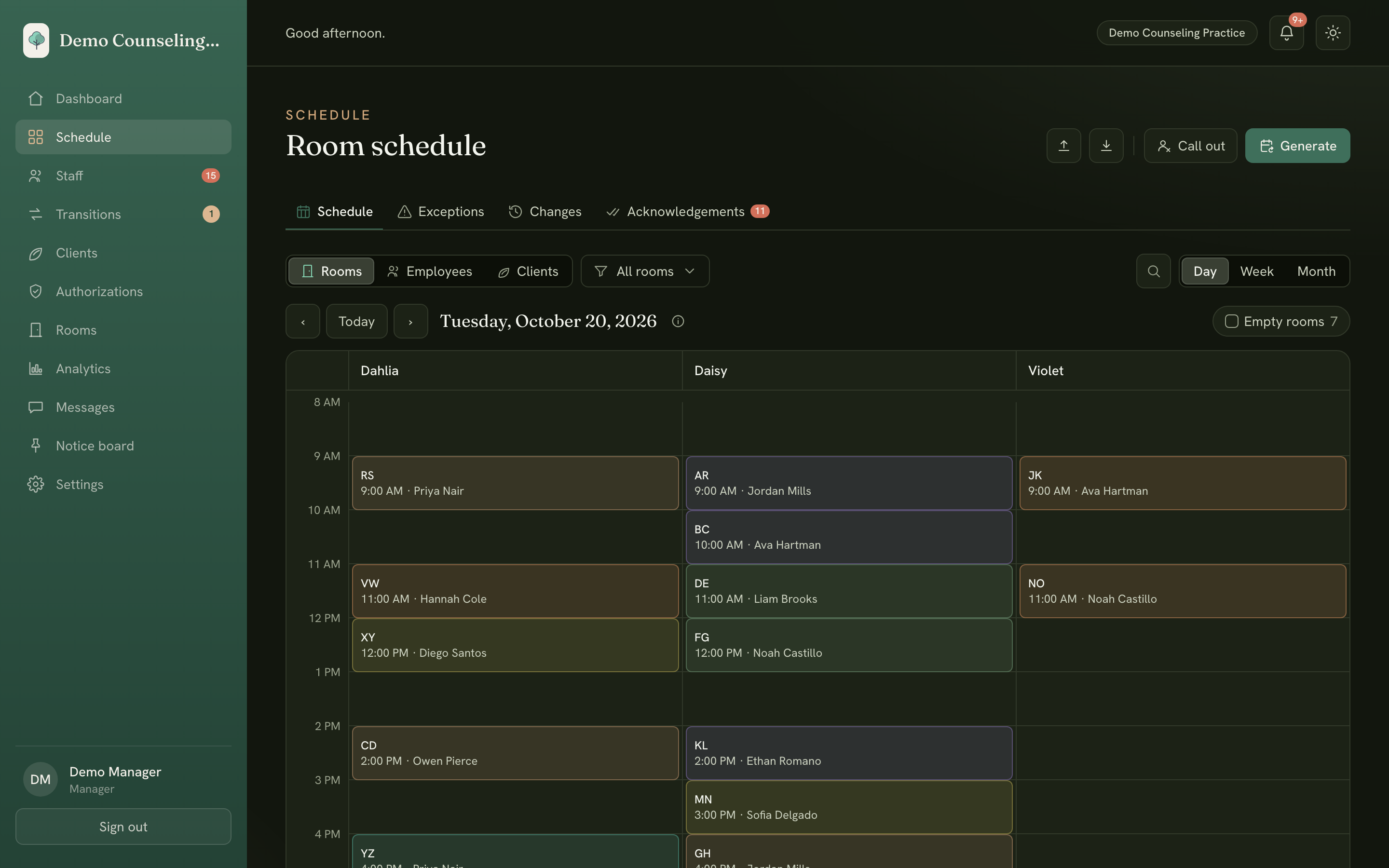1389x868 pixels.
Task: Open Staff page in sidebar
Action: pos(123,176)
